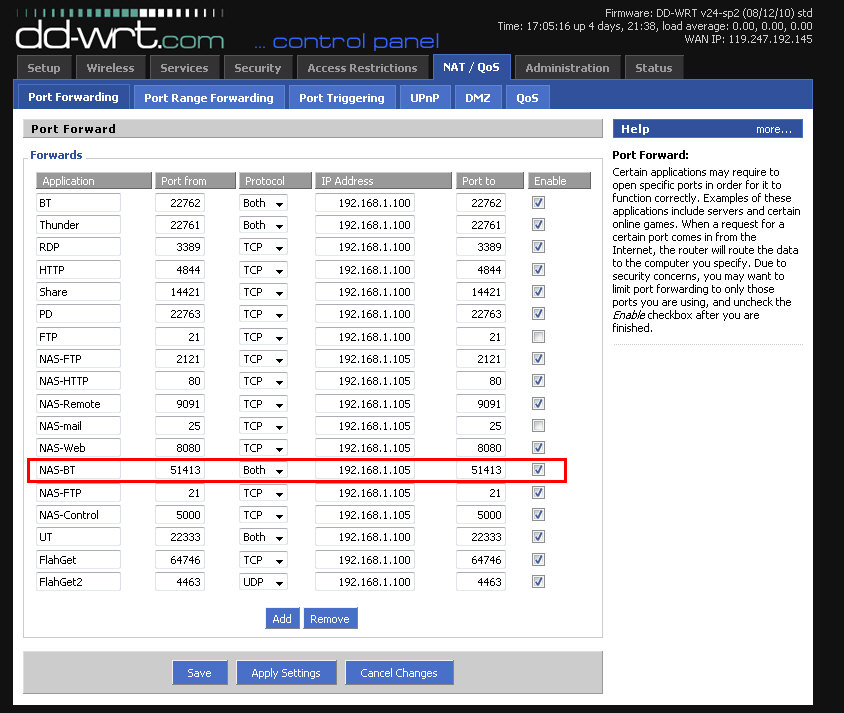This screenshot has height=713, width=844.
Task: Click the Add button
Action: coord(282,619)
